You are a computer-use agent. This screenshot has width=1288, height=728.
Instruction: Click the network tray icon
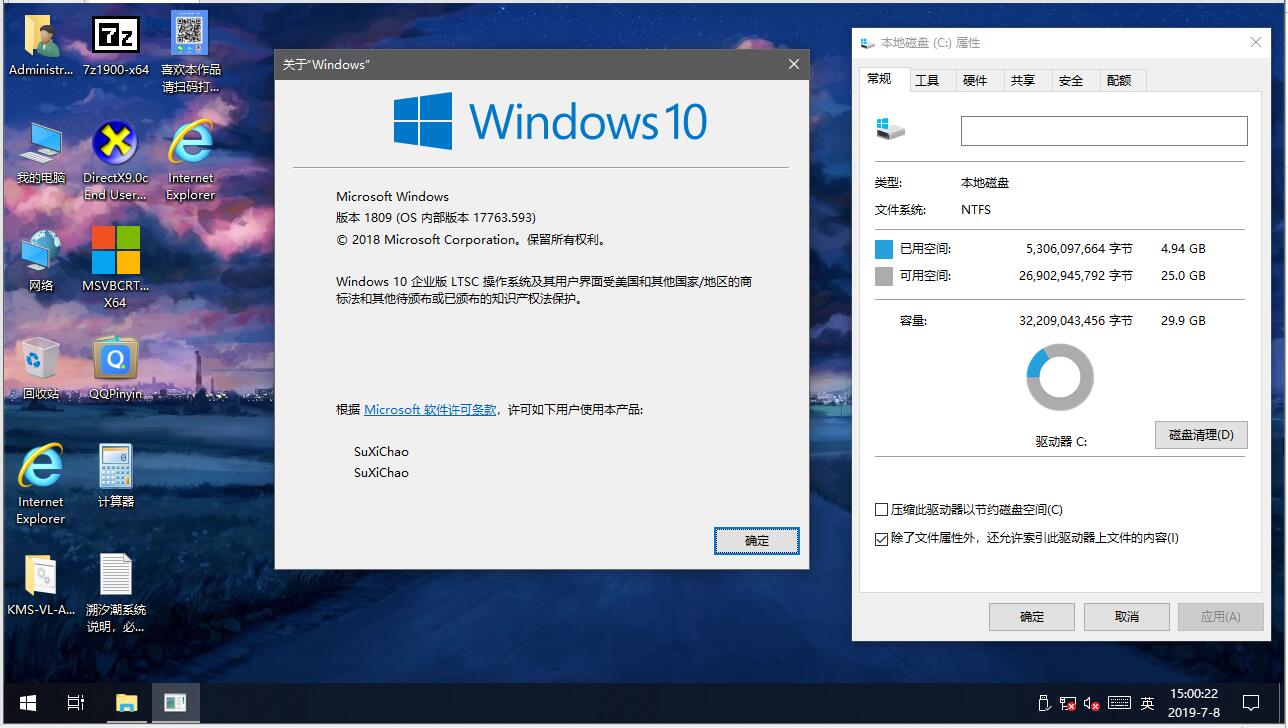click(x=1068, y=704)
